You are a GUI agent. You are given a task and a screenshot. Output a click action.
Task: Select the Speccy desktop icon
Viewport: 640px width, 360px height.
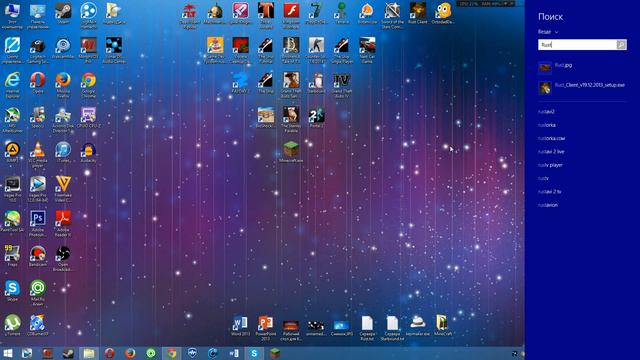click(38, 116)
